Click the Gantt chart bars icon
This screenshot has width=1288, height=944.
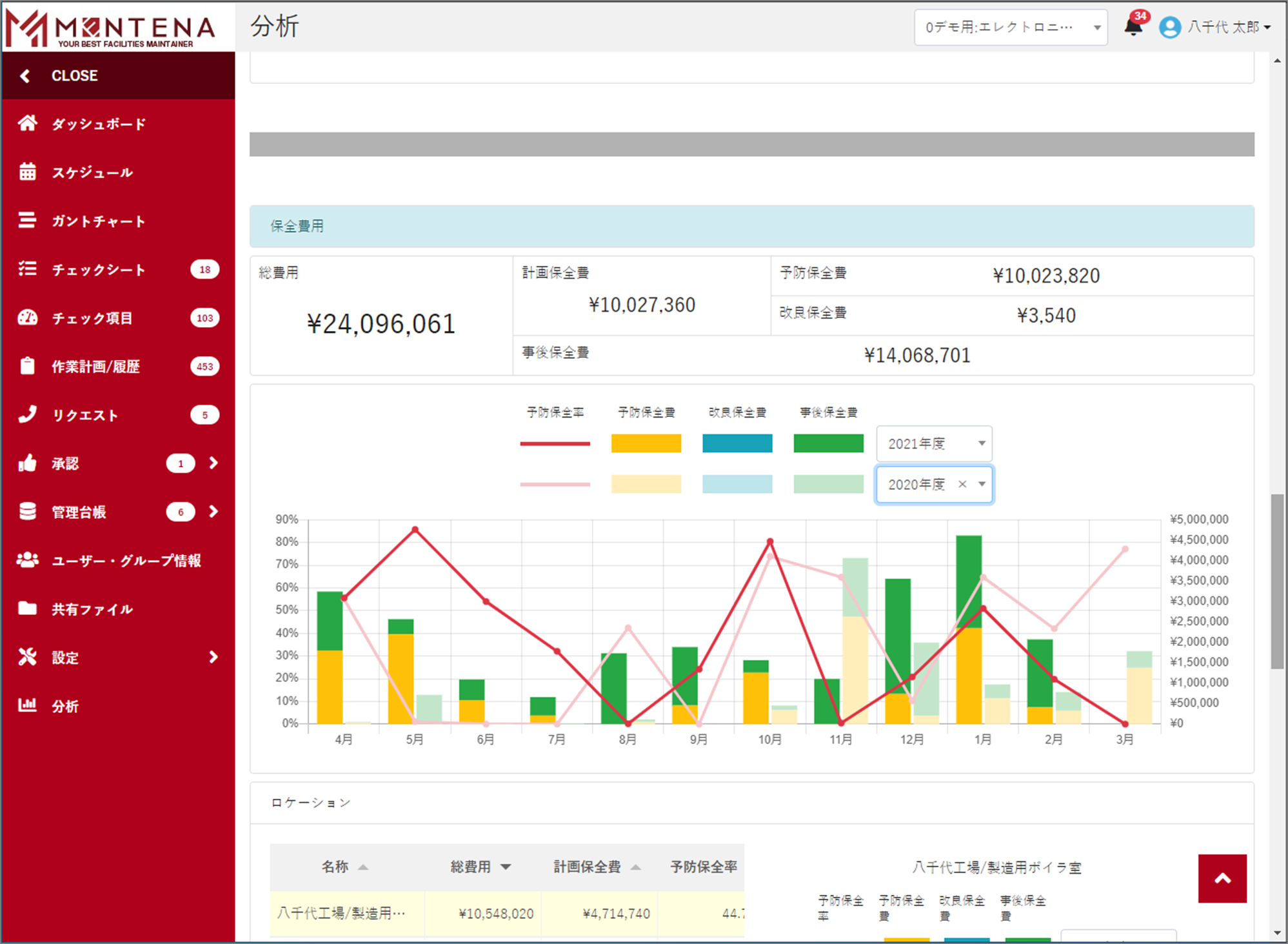27,221
